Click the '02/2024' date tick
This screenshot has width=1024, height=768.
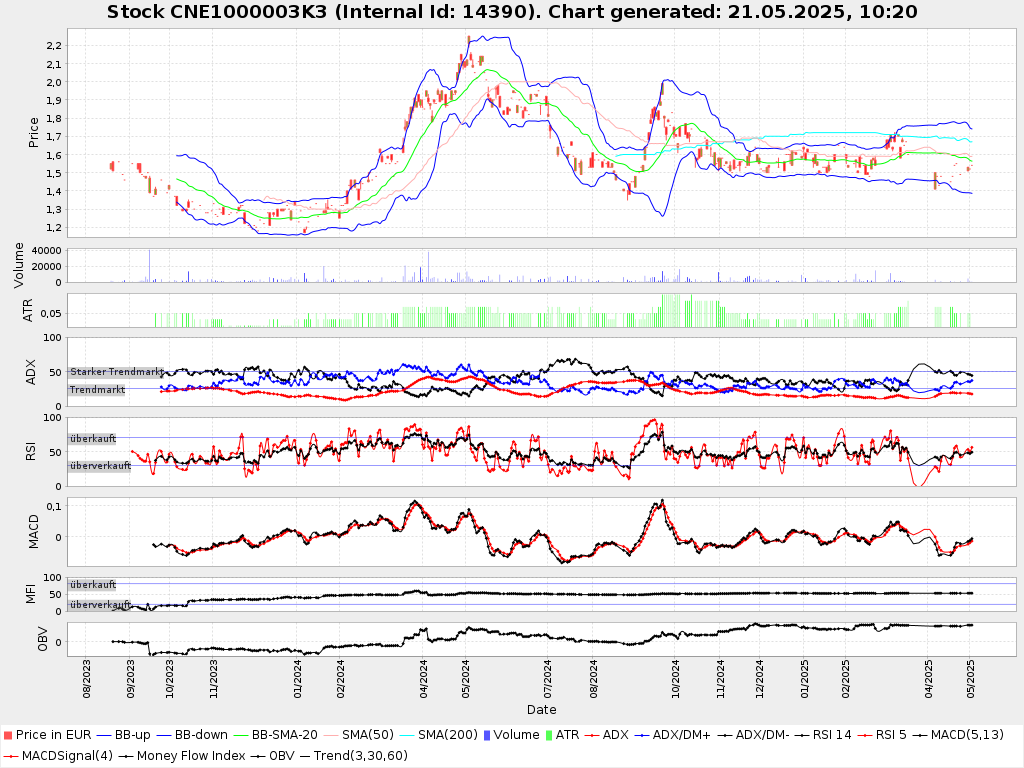click(x=340, y=679)
